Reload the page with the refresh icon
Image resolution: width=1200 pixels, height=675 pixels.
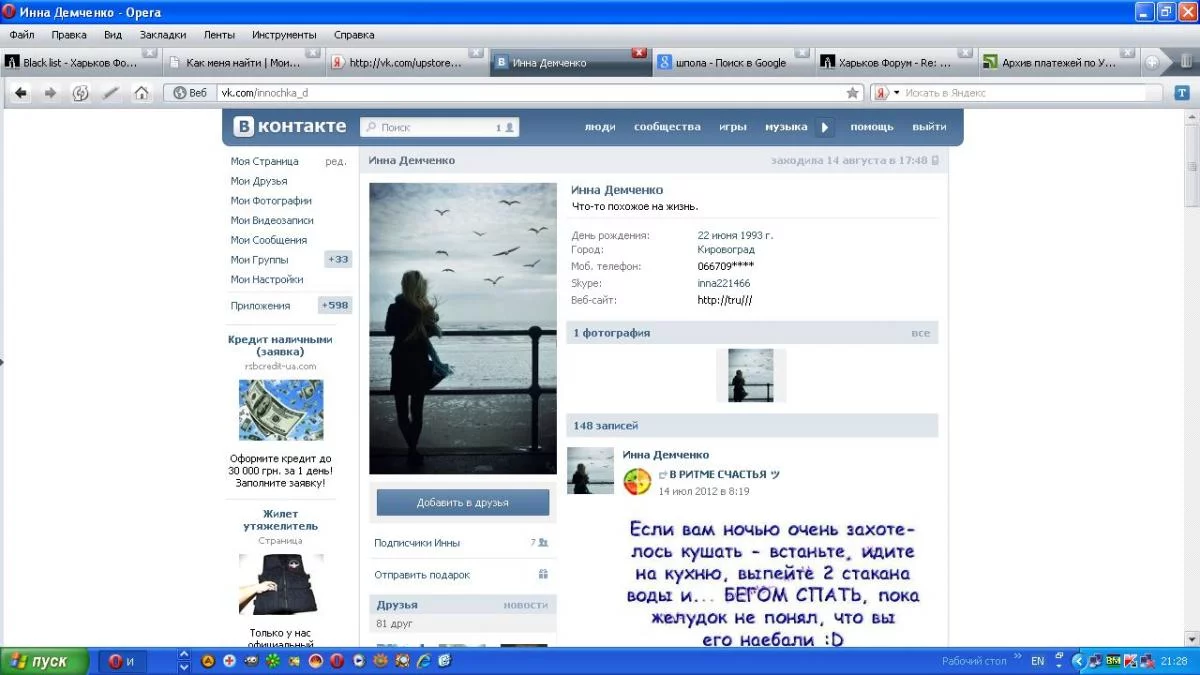[x=81, y=93]
